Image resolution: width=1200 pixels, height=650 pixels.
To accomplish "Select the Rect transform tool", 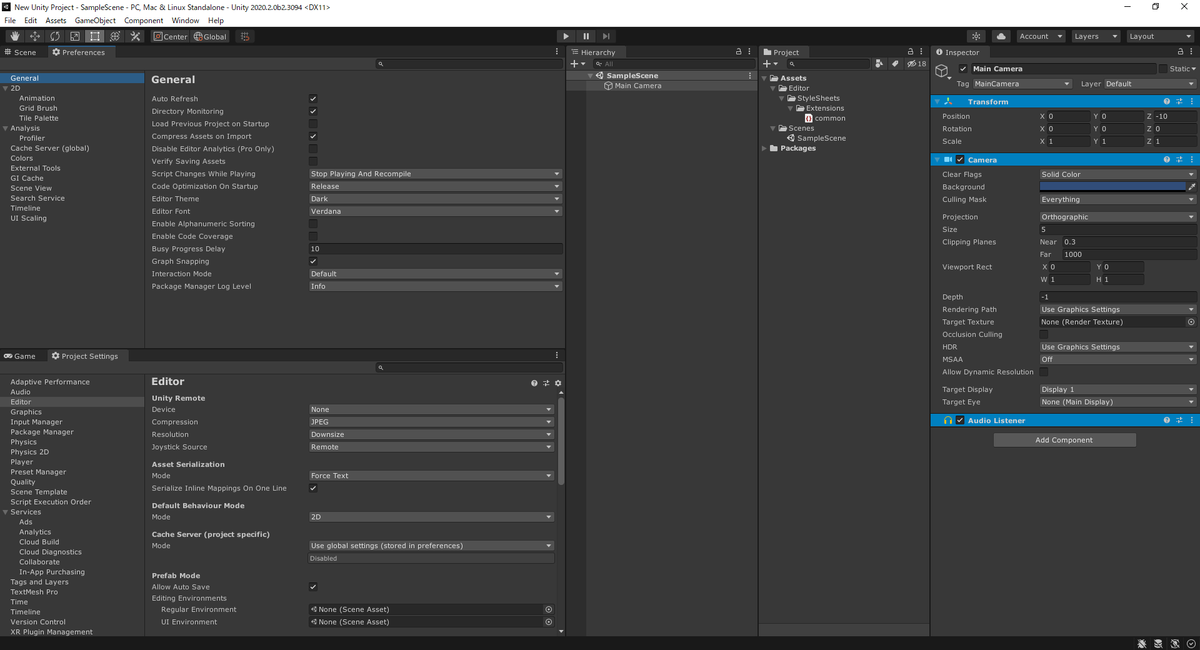I will pos(95,36).
